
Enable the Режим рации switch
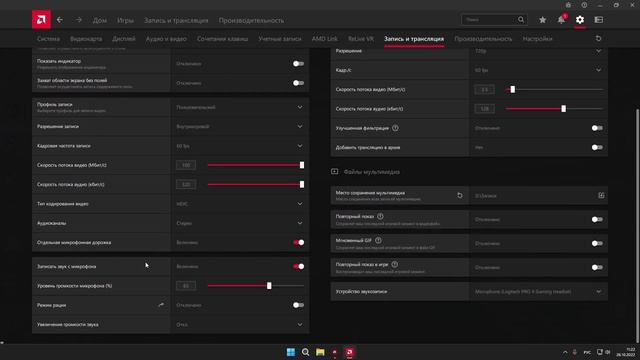298,305
